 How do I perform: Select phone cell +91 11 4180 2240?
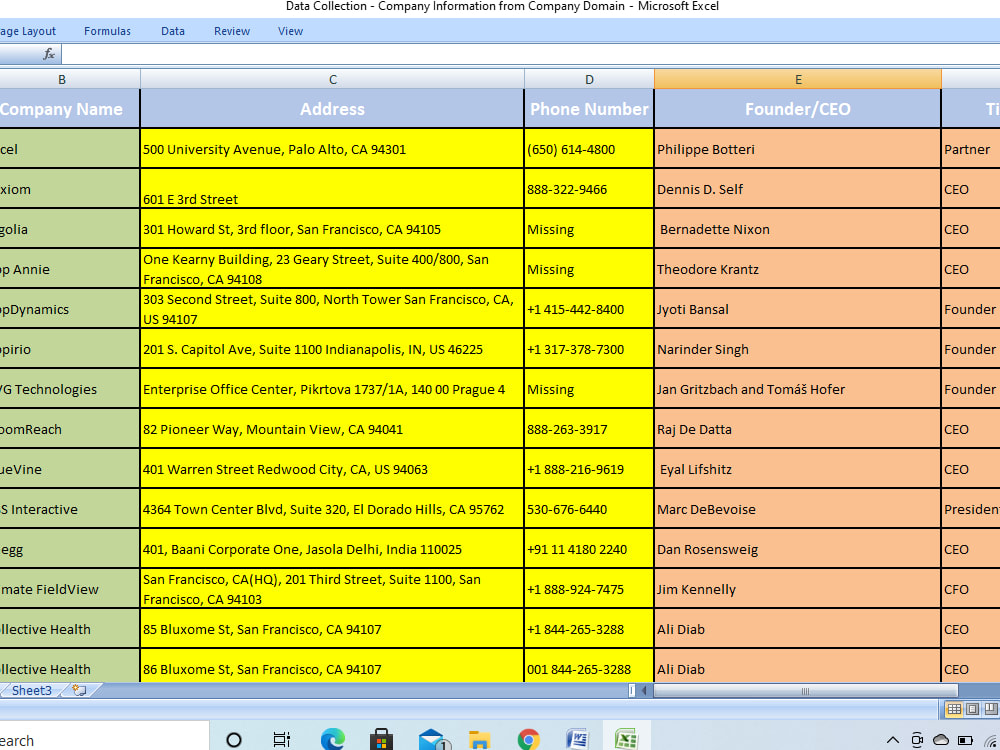click(589, 549)
